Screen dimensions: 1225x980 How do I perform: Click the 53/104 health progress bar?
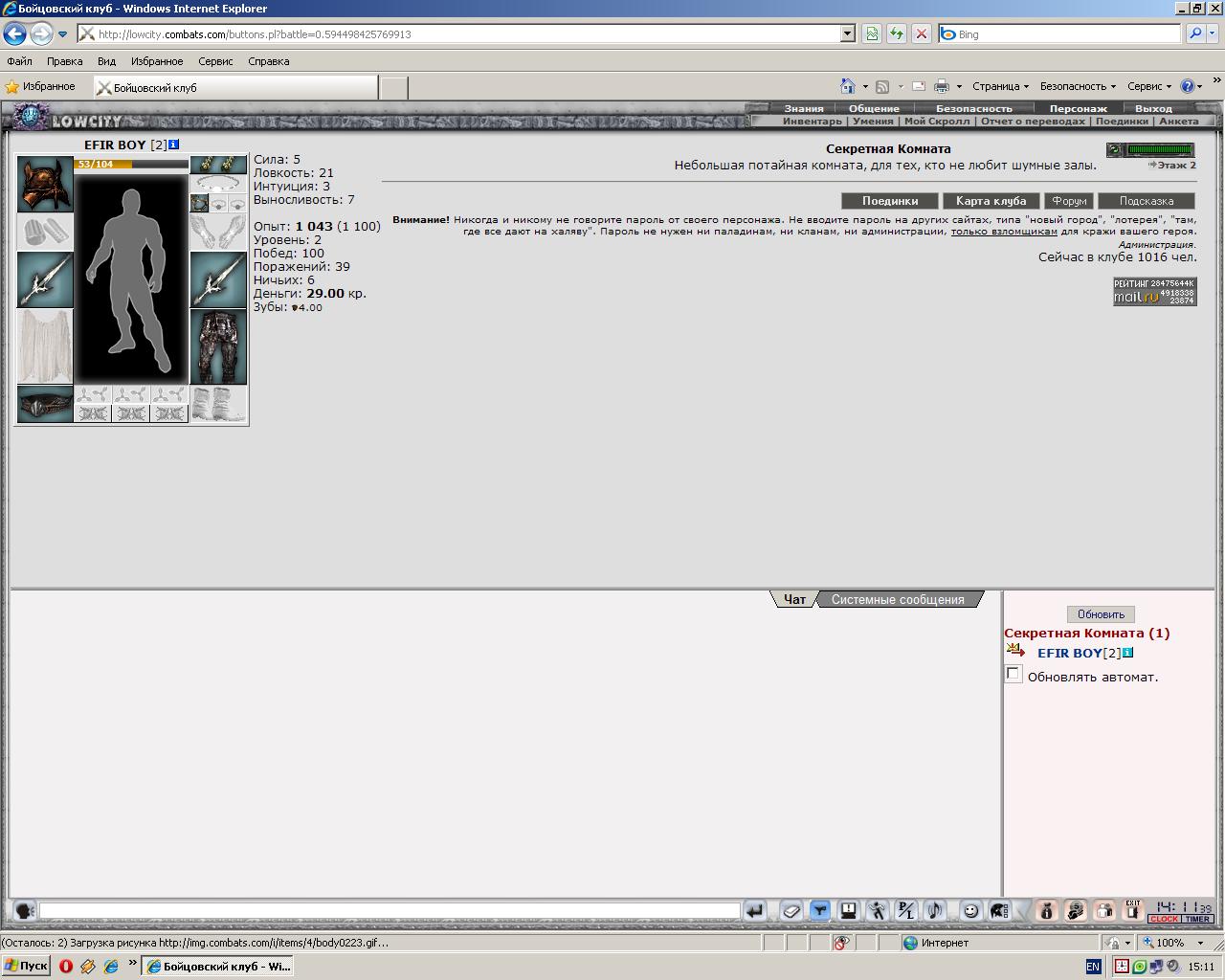(131, 165)
